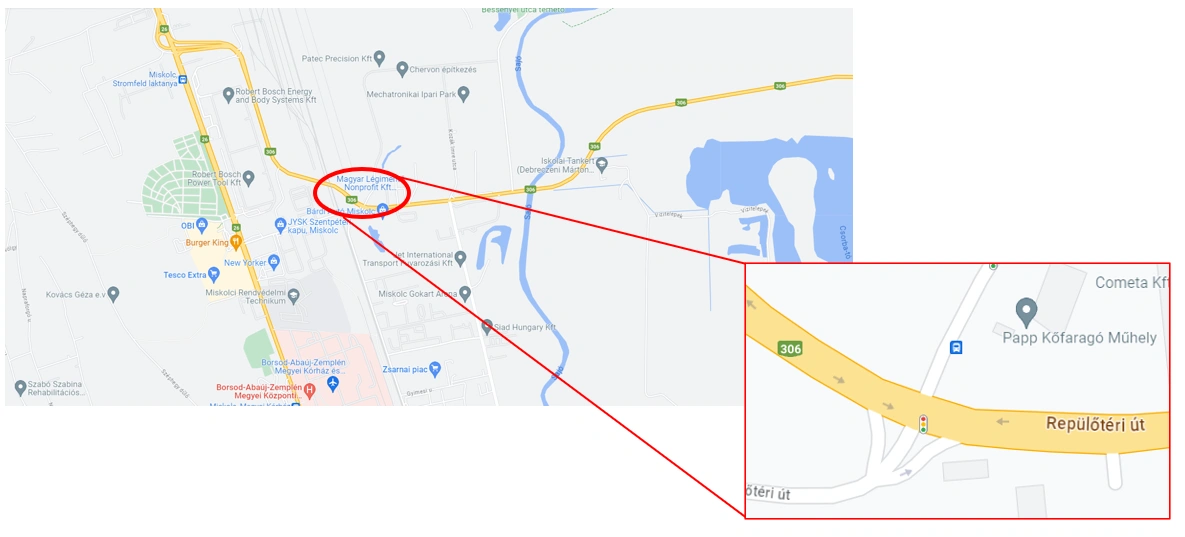The image size is (1185, 537).
Task: Click the Papp Kőfaragó Műhely pin
Action: tap(1025, 311)
